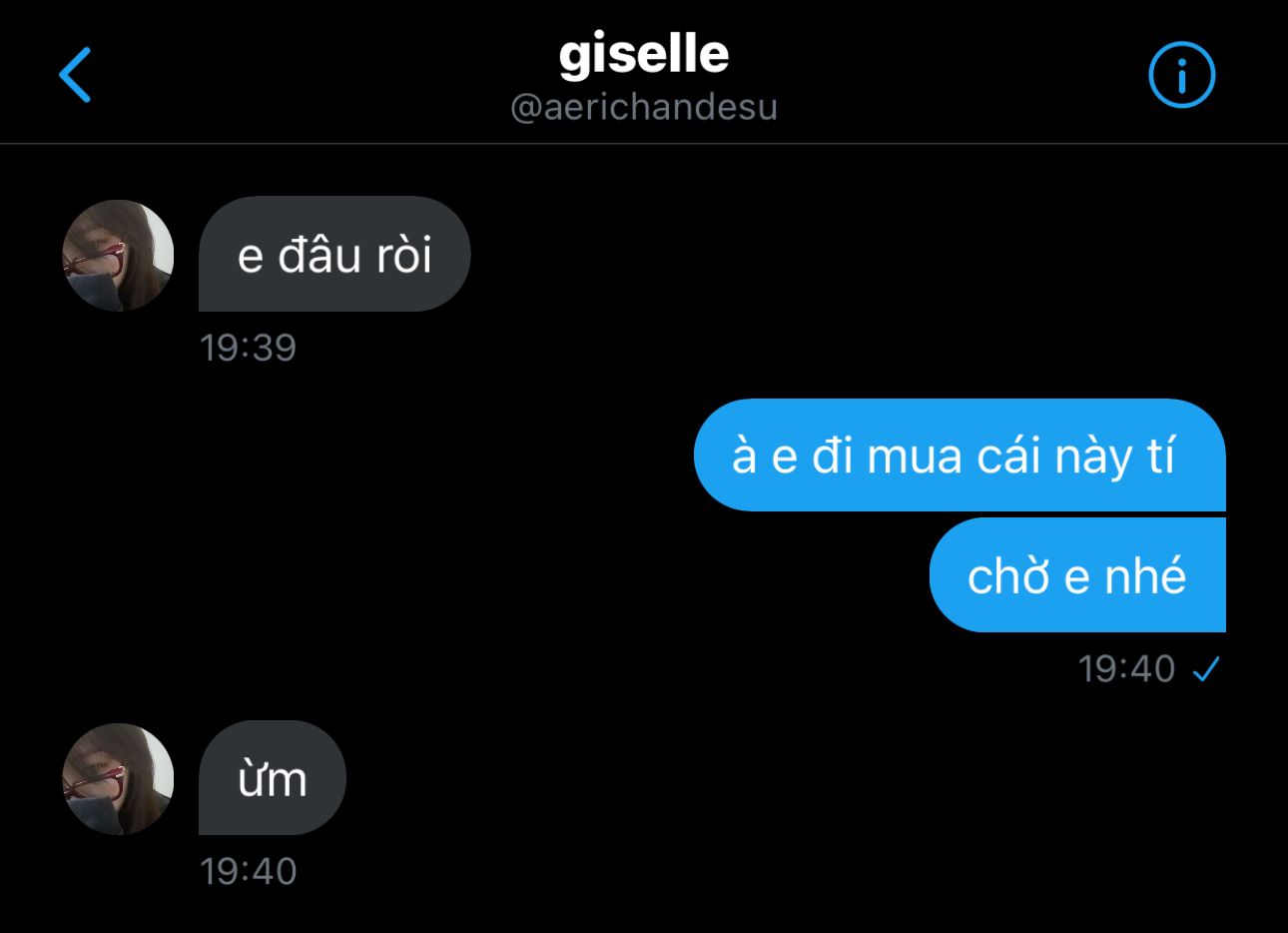Click the header divider line below the handle

pyautogui.click(x=644, y=144)
